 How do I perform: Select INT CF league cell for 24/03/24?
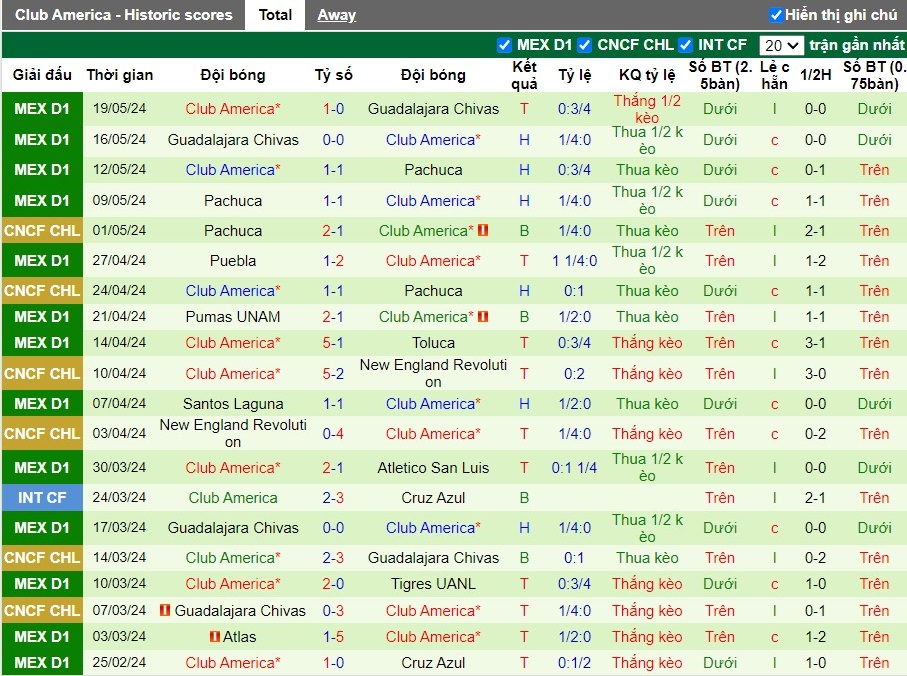(42, 497)
